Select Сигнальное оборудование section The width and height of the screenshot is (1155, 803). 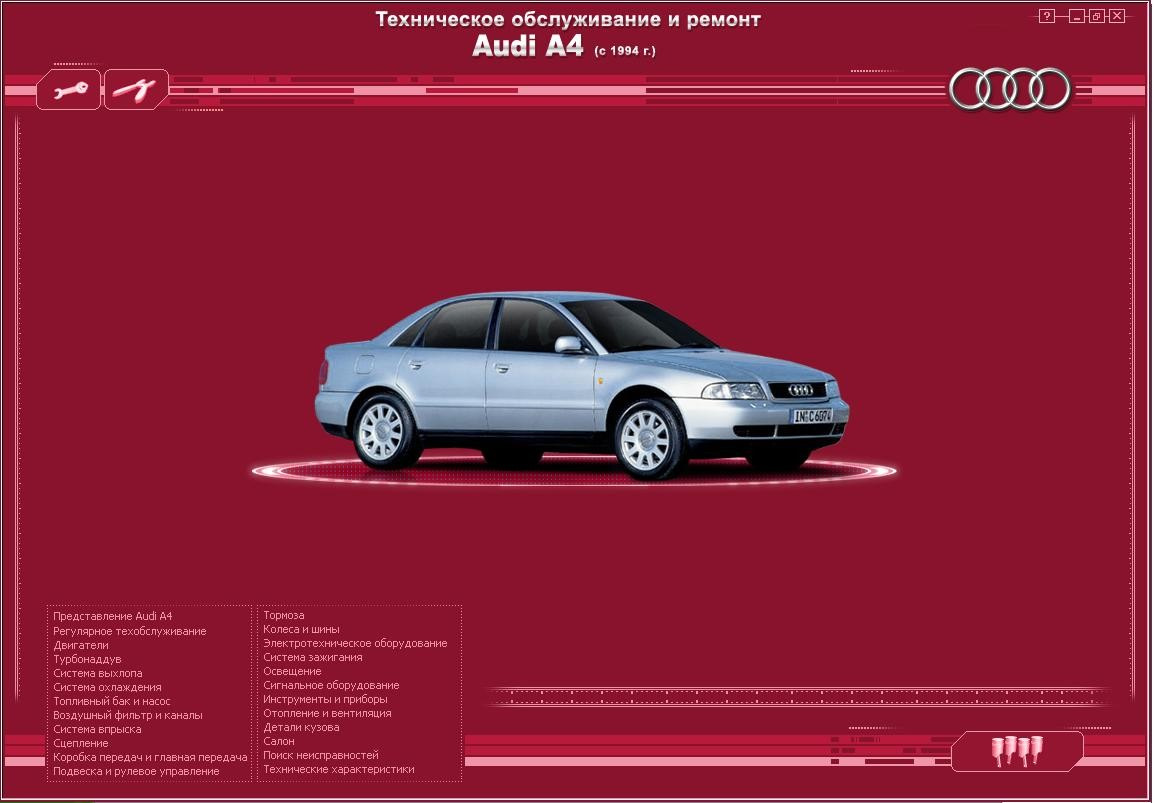(331, 685)
